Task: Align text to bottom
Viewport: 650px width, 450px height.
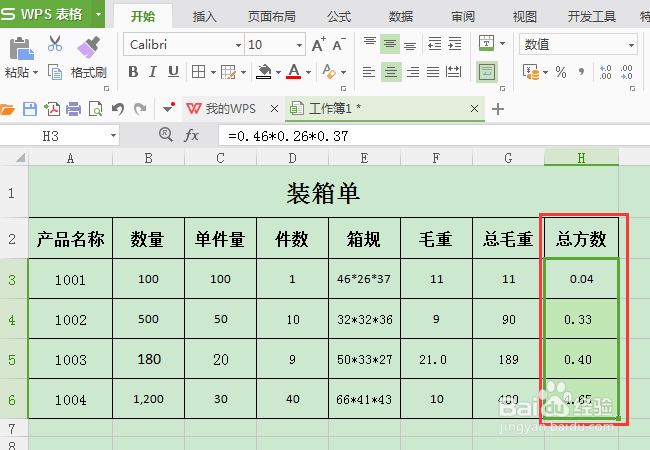Action: [x=410, y=44]
